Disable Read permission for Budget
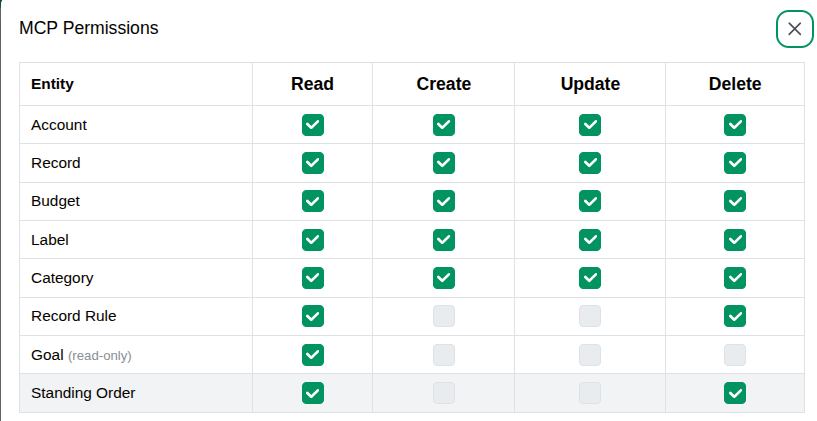817x421 pixels. (313, 201)
